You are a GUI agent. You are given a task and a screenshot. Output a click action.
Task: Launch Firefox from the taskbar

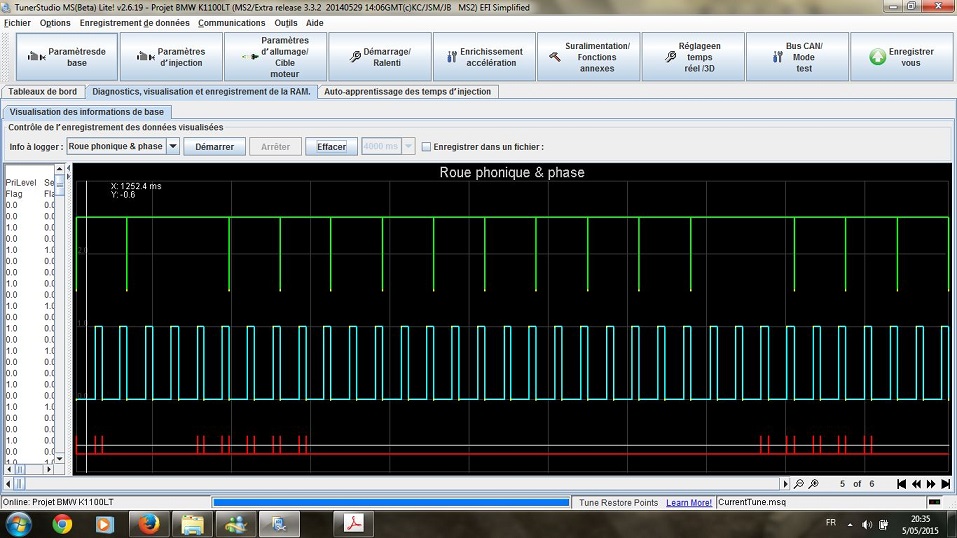[x=150, y=523]
